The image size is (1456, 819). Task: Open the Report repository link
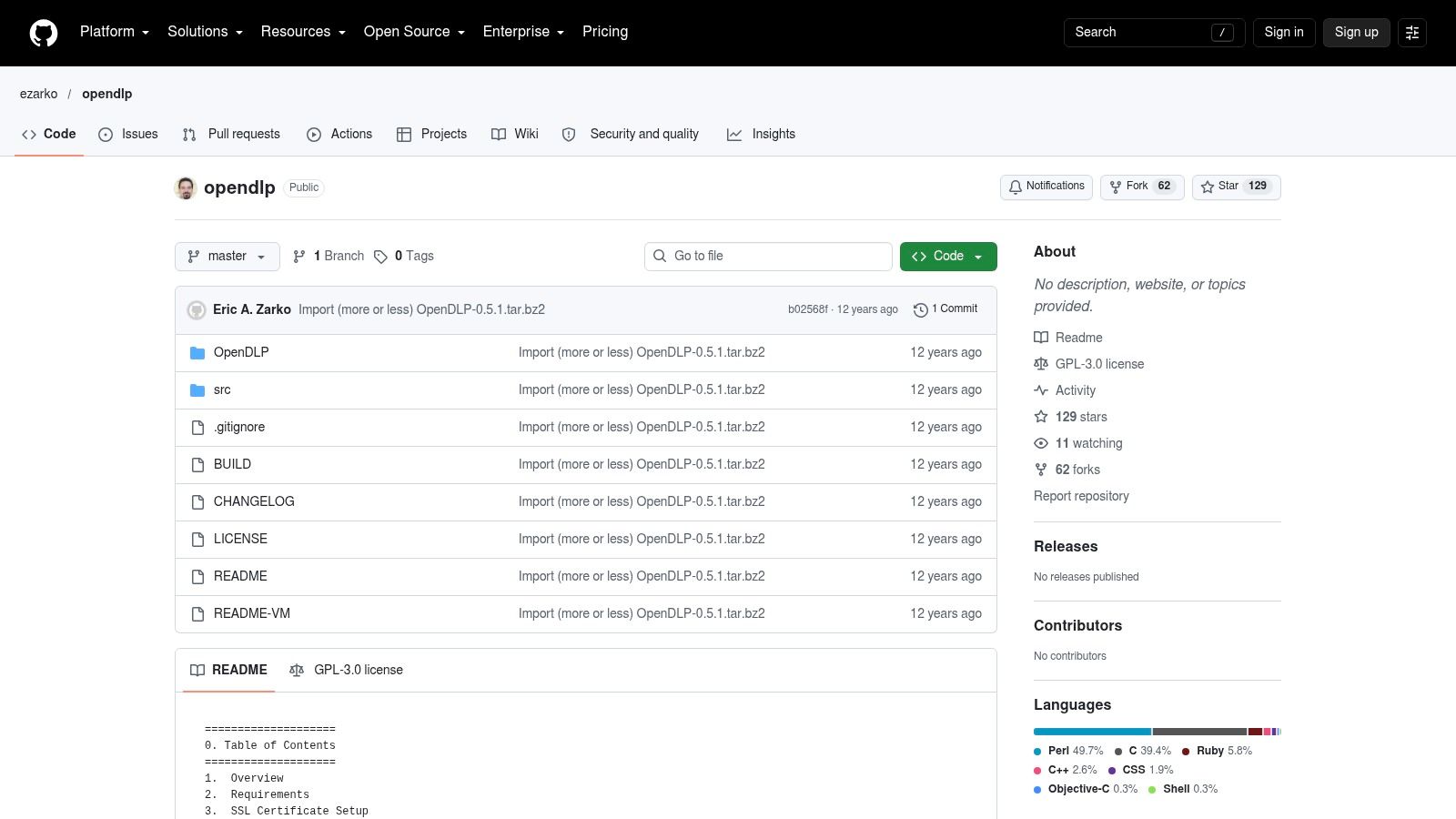(1081, 496)
